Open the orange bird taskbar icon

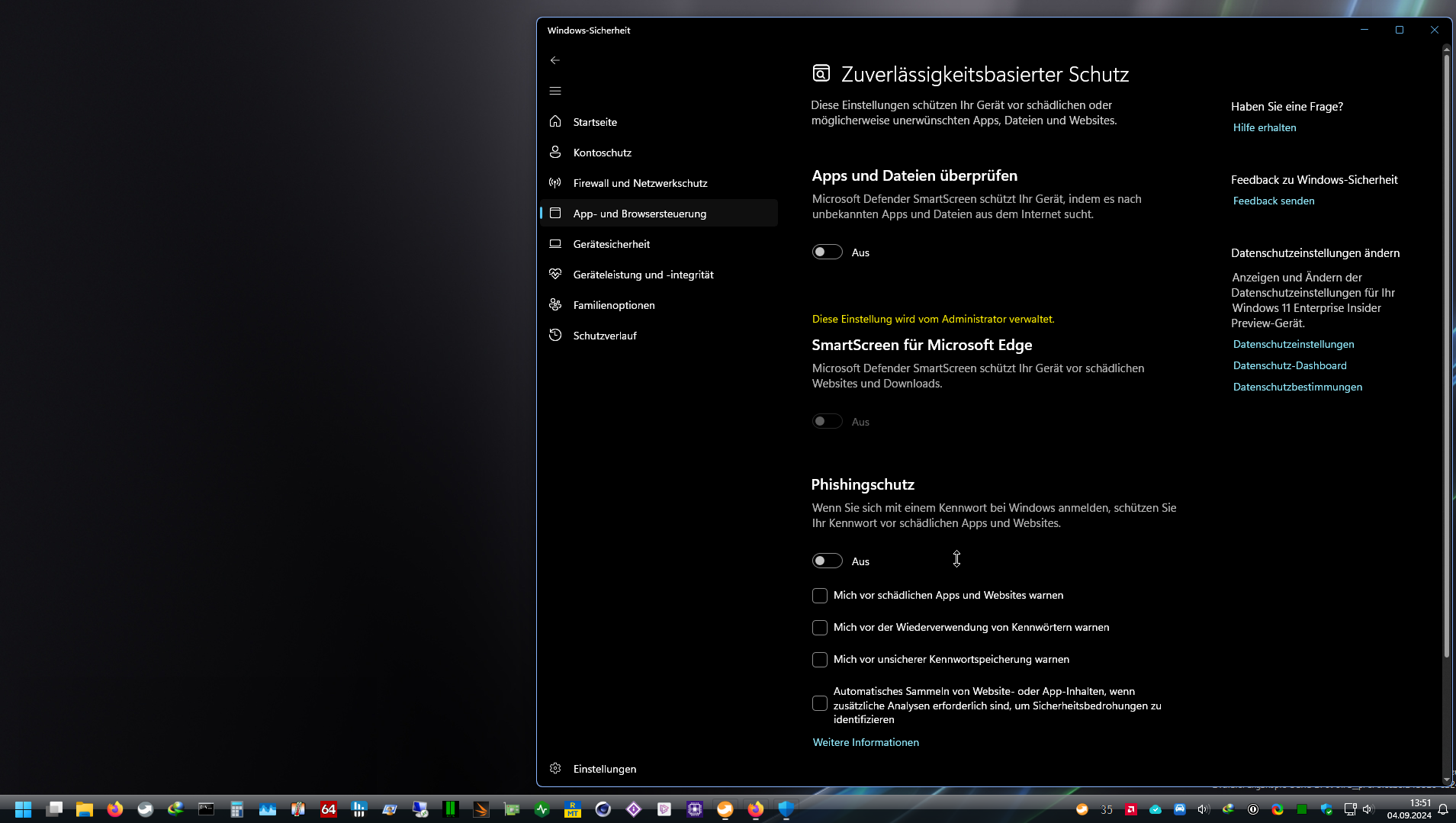pos(481,809)
